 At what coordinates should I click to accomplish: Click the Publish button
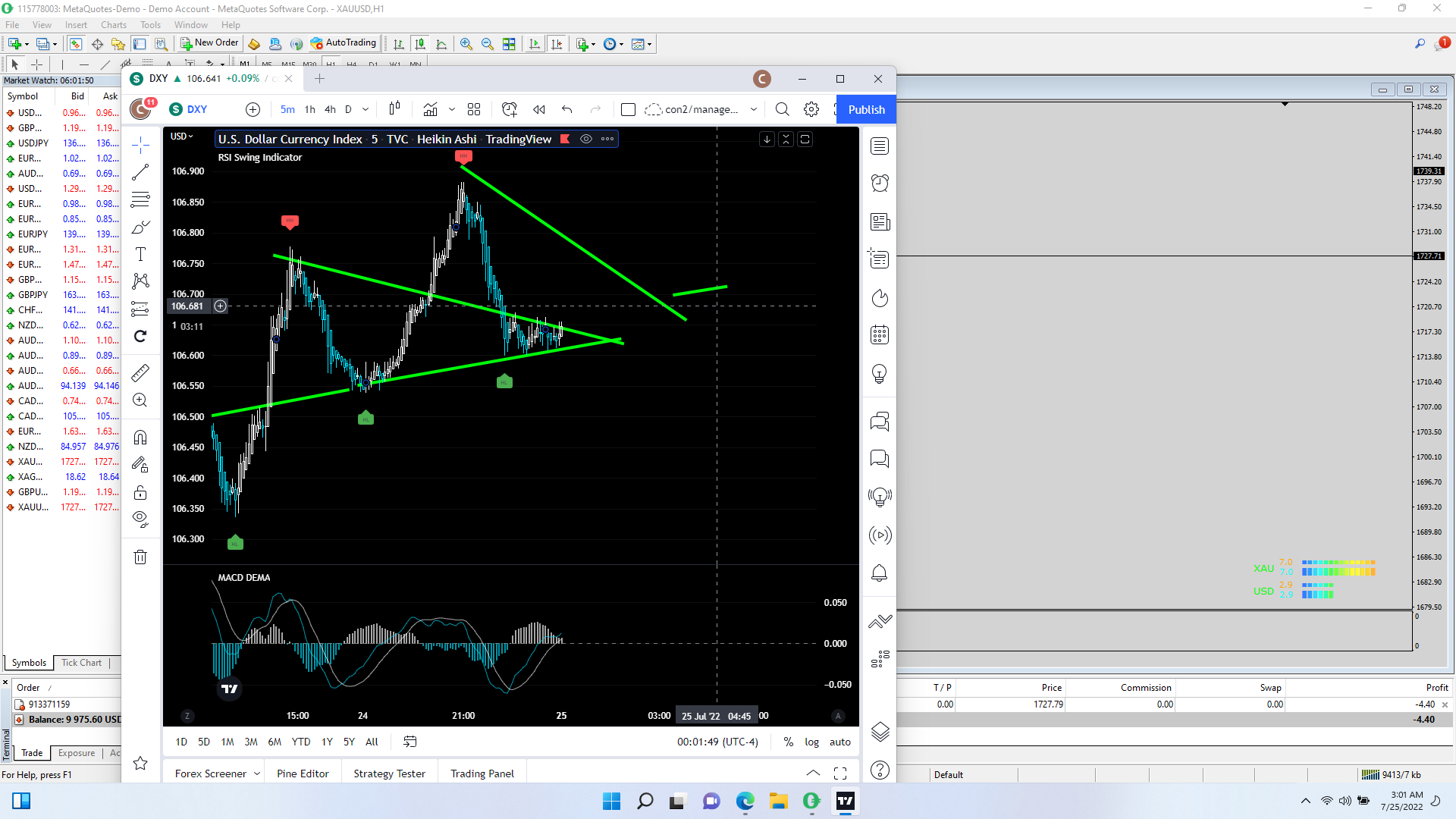(x=866, y=109)
